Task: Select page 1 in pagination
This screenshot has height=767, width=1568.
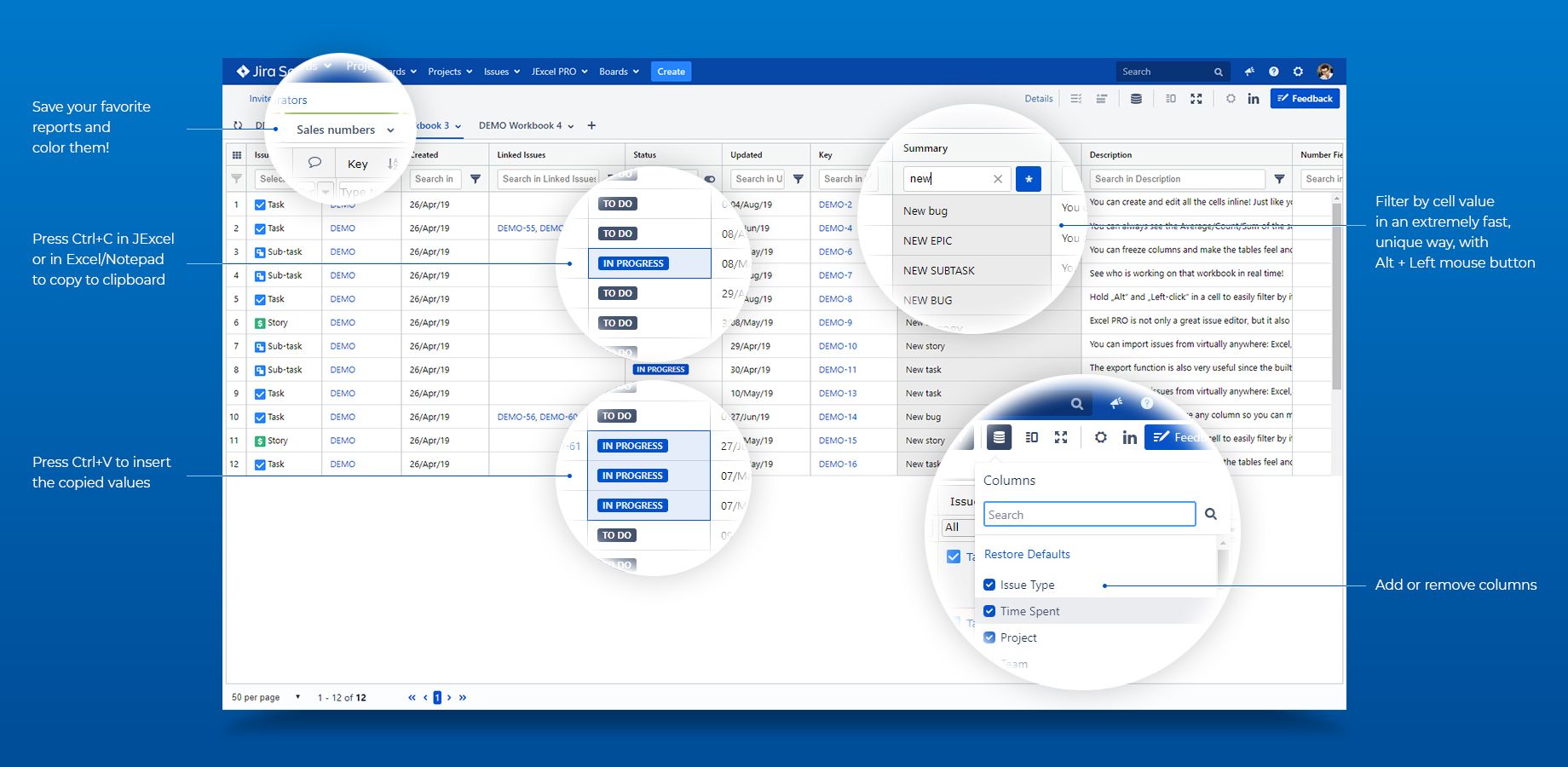Action: 437,697
